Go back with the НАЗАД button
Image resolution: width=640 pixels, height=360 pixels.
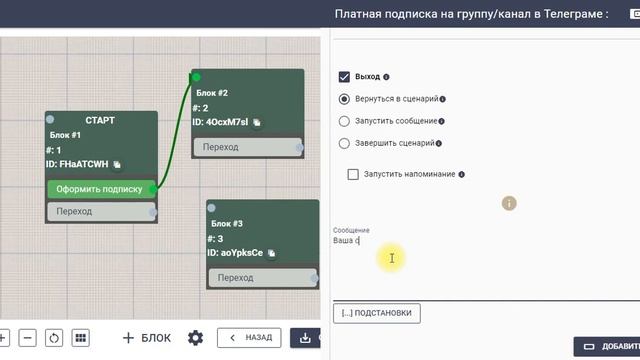249,338
